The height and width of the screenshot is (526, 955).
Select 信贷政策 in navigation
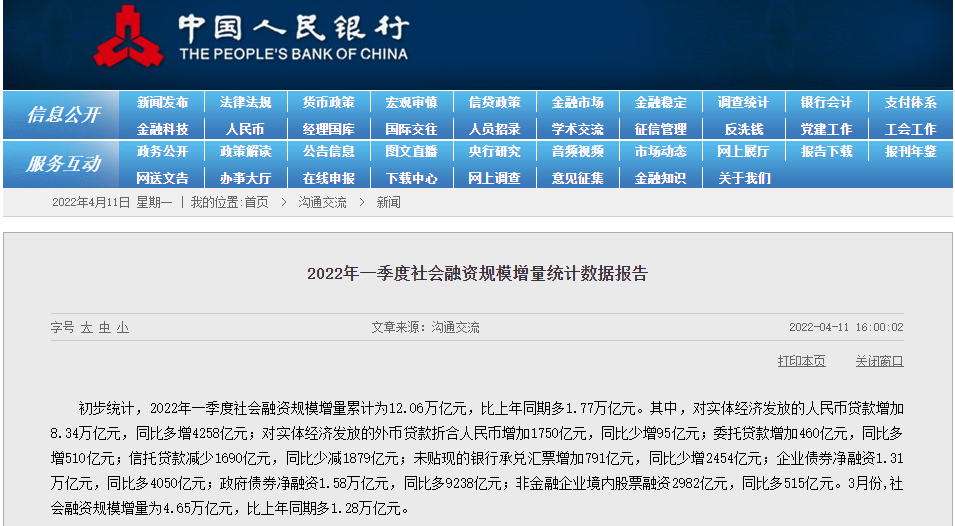pos(495,102)
